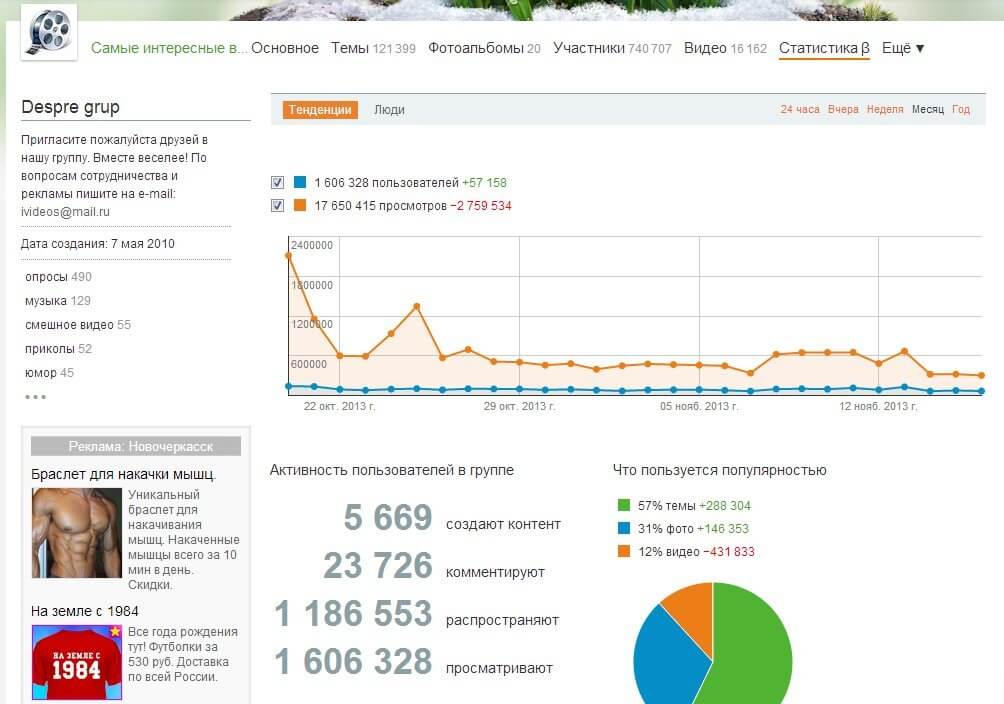
Task: Click the ivideos@mail.ru email address
Action: 65,211
